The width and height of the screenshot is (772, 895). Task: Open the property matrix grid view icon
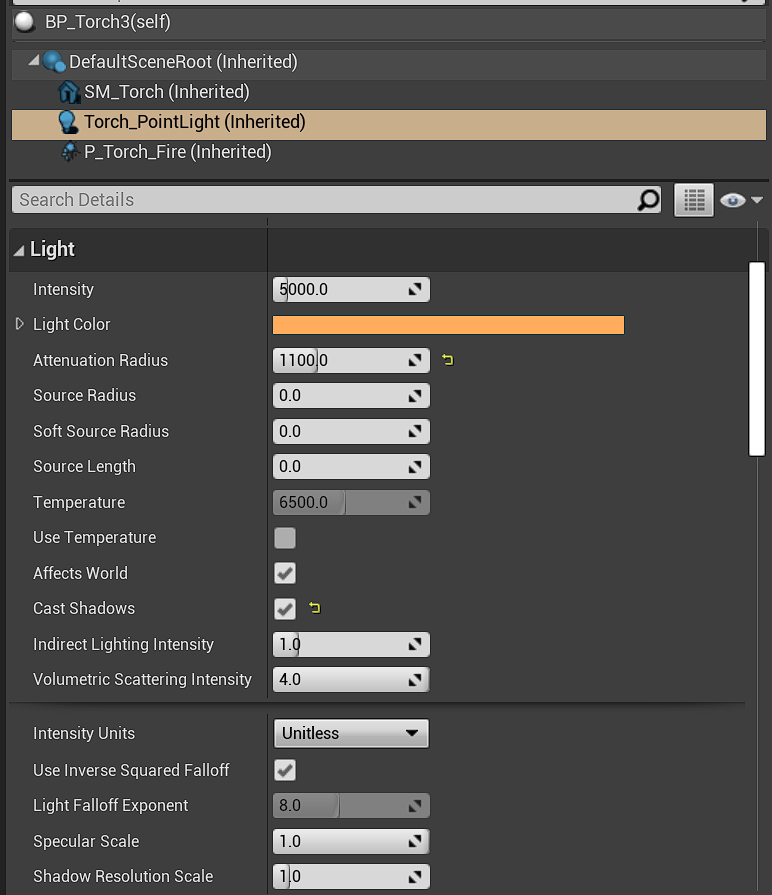point(694,200)
